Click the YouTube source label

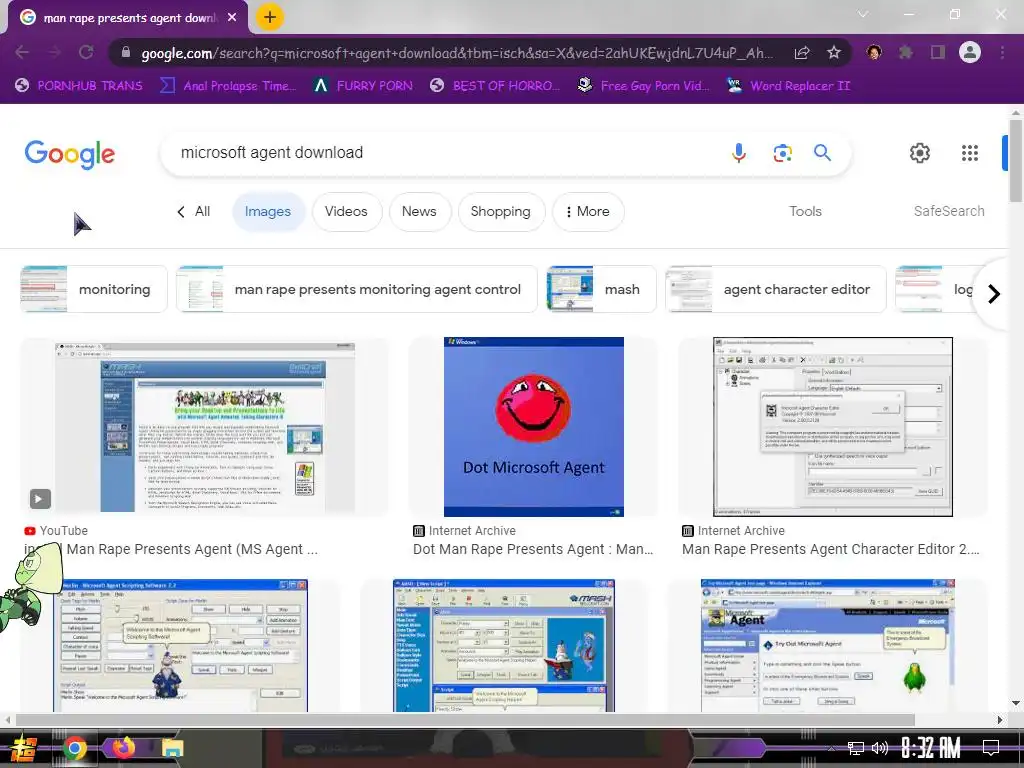pos(56,531)
